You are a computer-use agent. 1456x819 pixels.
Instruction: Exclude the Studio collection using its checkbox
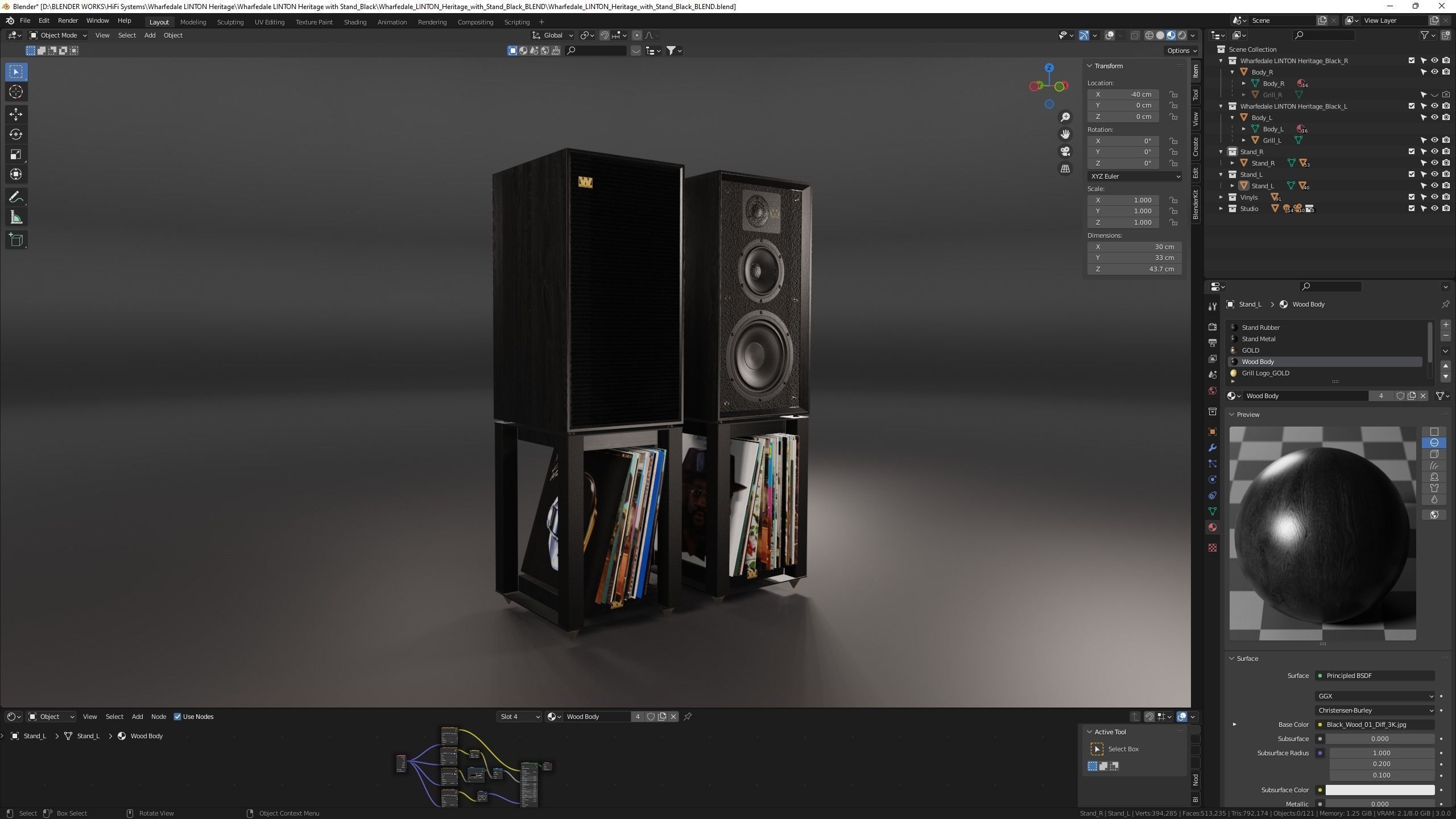coord(1411,209)
